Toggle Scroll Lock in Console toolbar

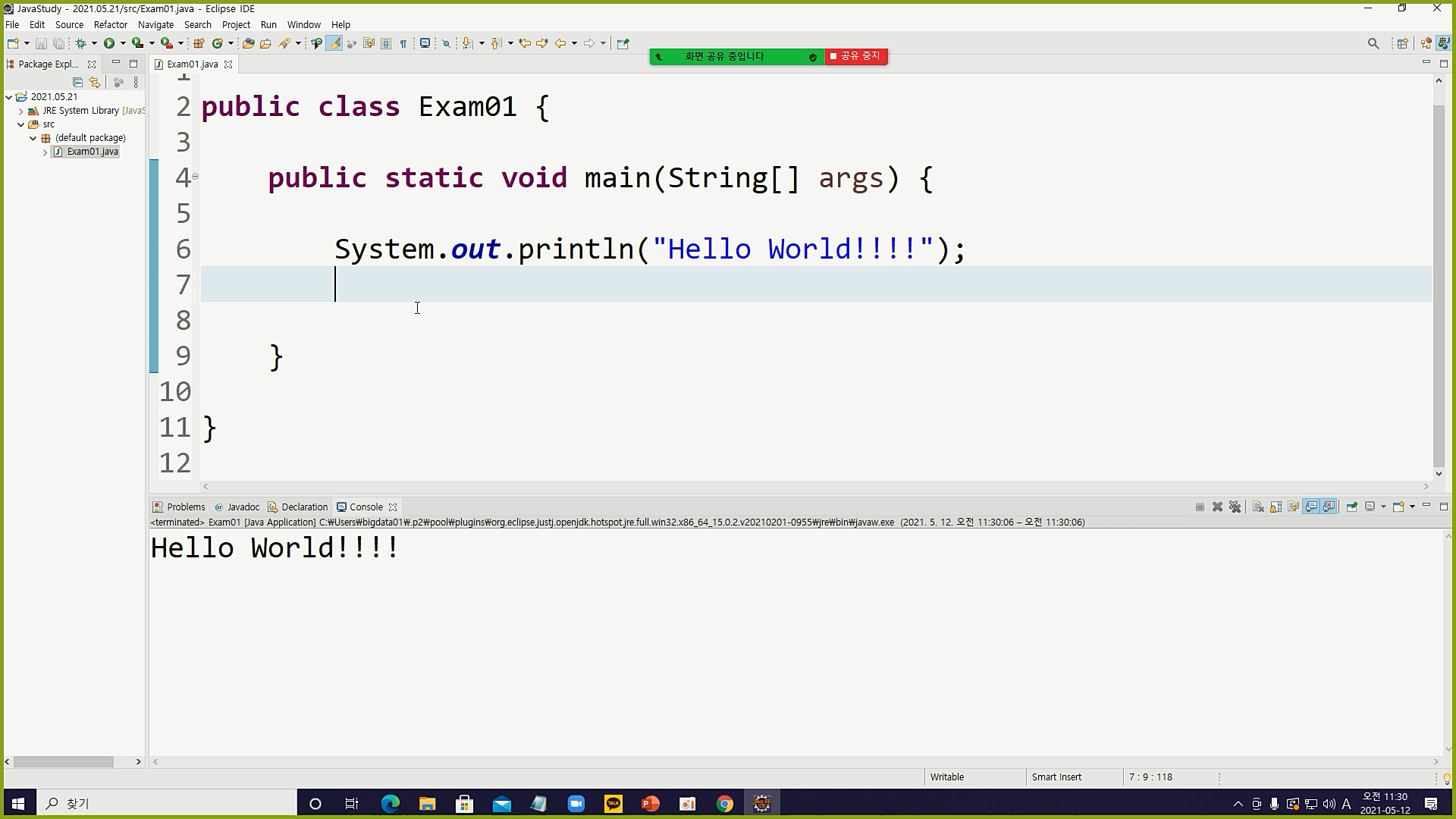pos(1276,507)
